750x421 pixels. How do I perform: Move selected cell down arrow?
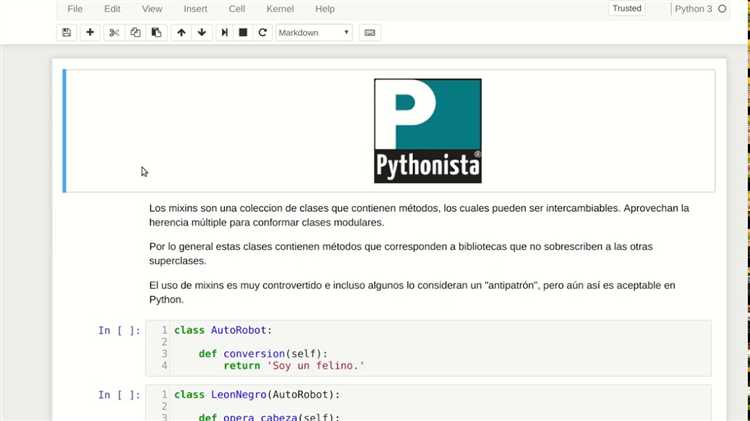(202, 32)
